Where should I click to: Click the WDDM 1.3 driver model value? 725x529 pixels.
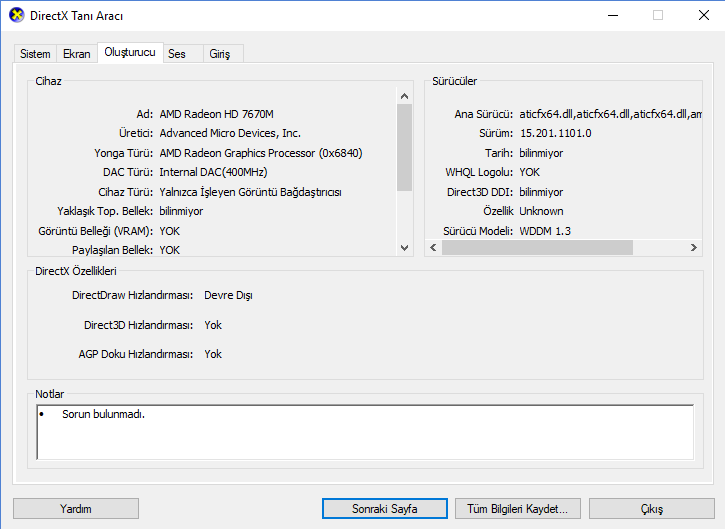coord(545,231)
